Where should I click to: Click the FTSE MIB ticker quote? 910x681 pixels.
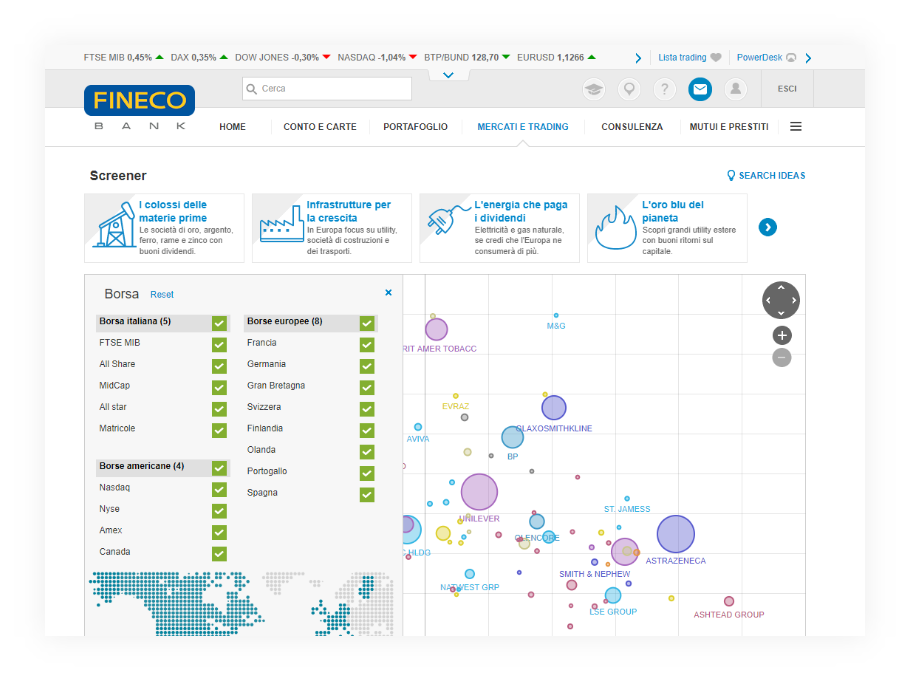[x=123, y=57]
